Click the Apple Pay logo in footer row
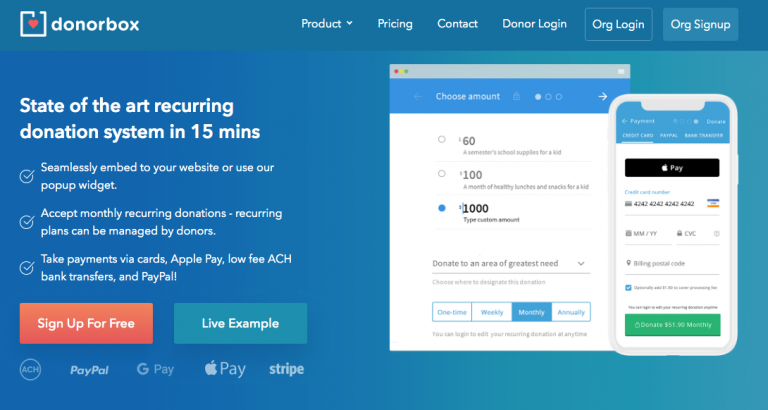 point(225,369)
